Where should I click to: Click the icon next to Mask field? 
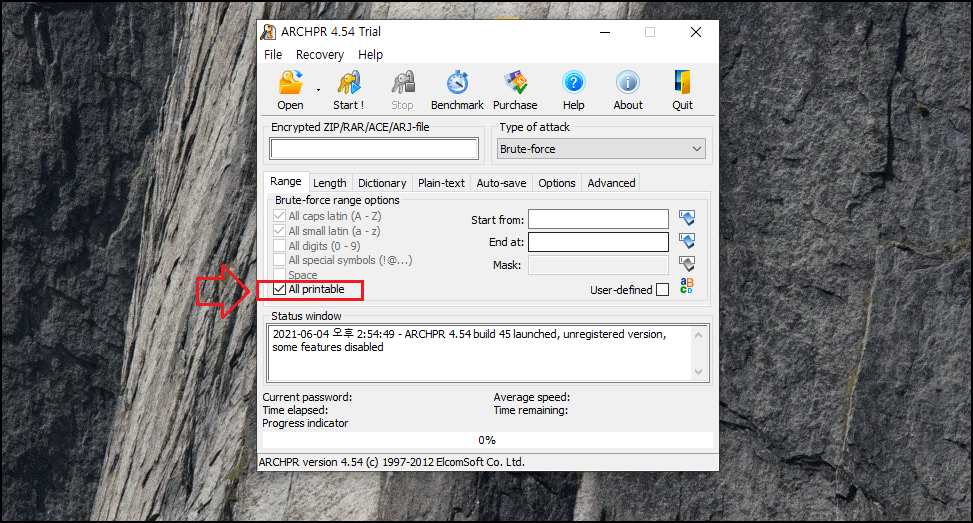point(687,264)
